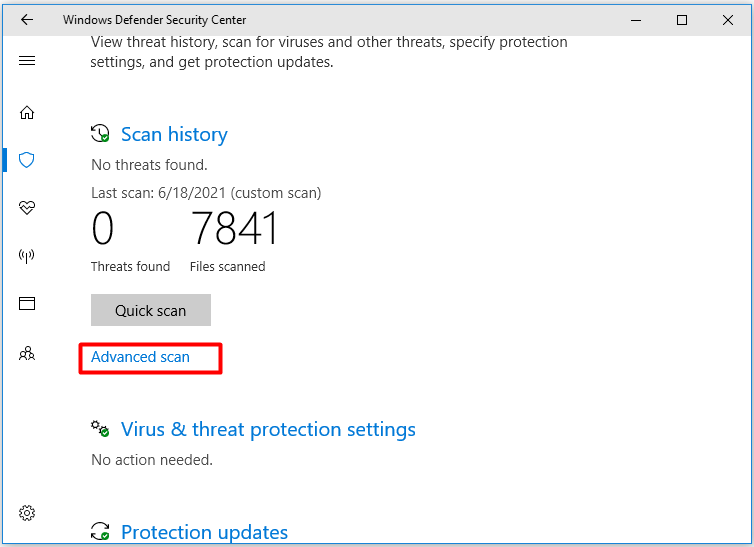The image size is (754, 547).
Task: Click the refresh icon beside Protection updates
Action: 100,532
